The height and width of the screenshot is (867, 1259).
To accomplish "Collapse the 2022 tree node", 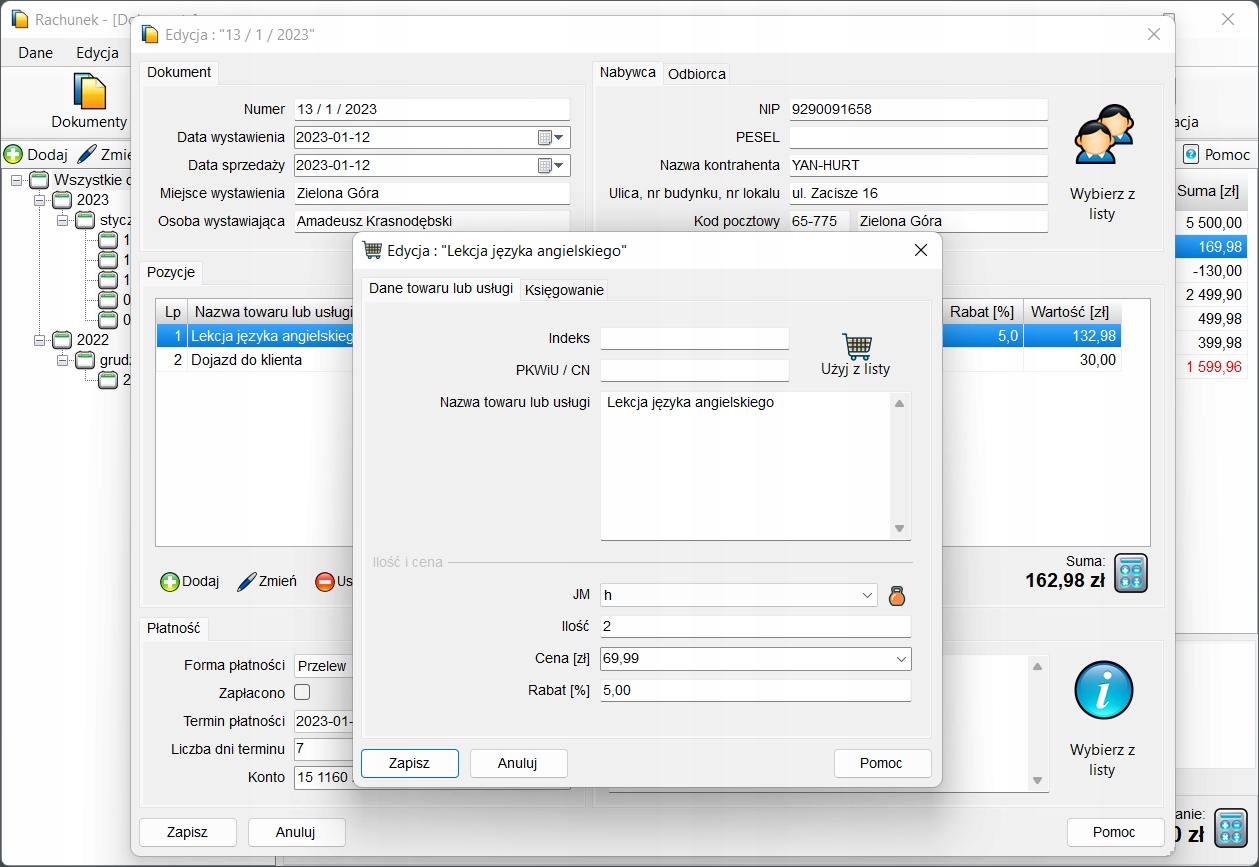I will pyautogui.click(x=41, y=340).
